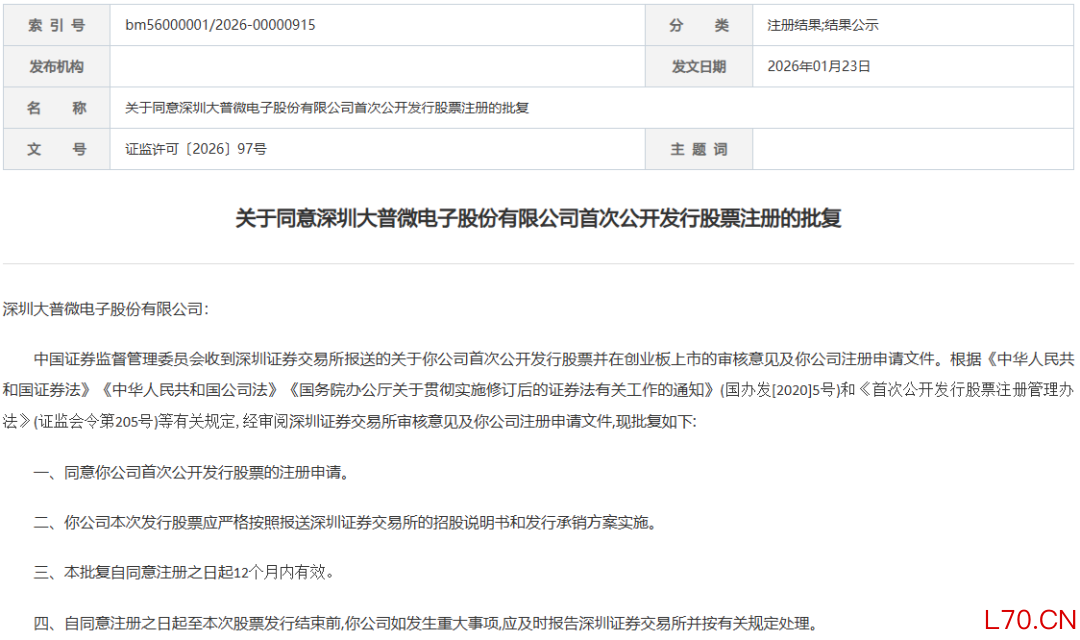
Task: Select the 文号 label cell
Action: (x=56, y=149)
